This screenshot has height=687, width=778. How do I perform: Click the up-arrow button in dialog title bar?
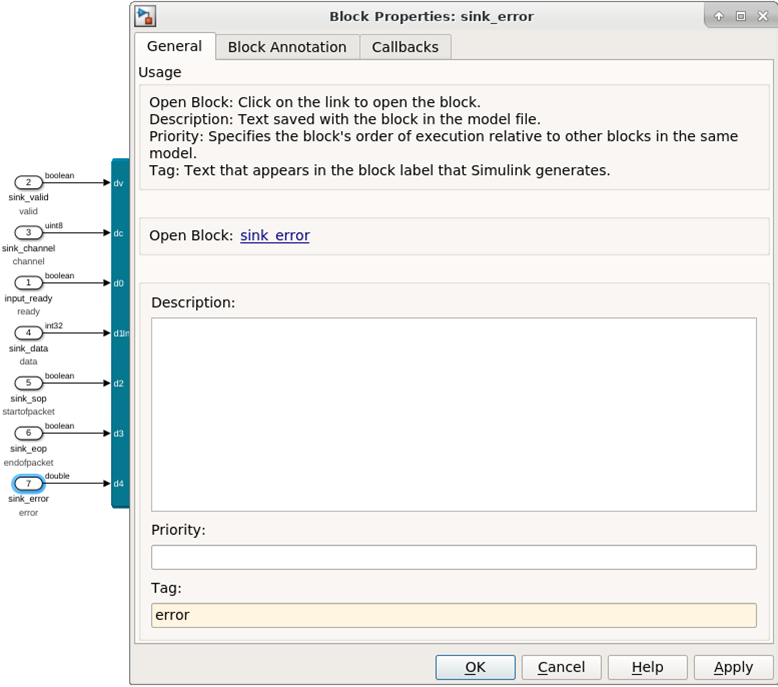718,16
